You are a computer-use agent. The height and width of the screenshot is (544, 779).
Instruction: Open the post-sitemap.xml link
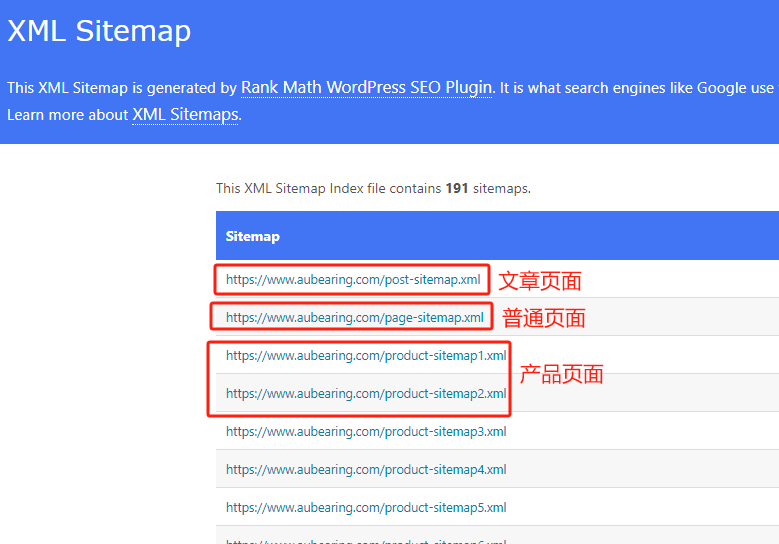coord(353,280)
